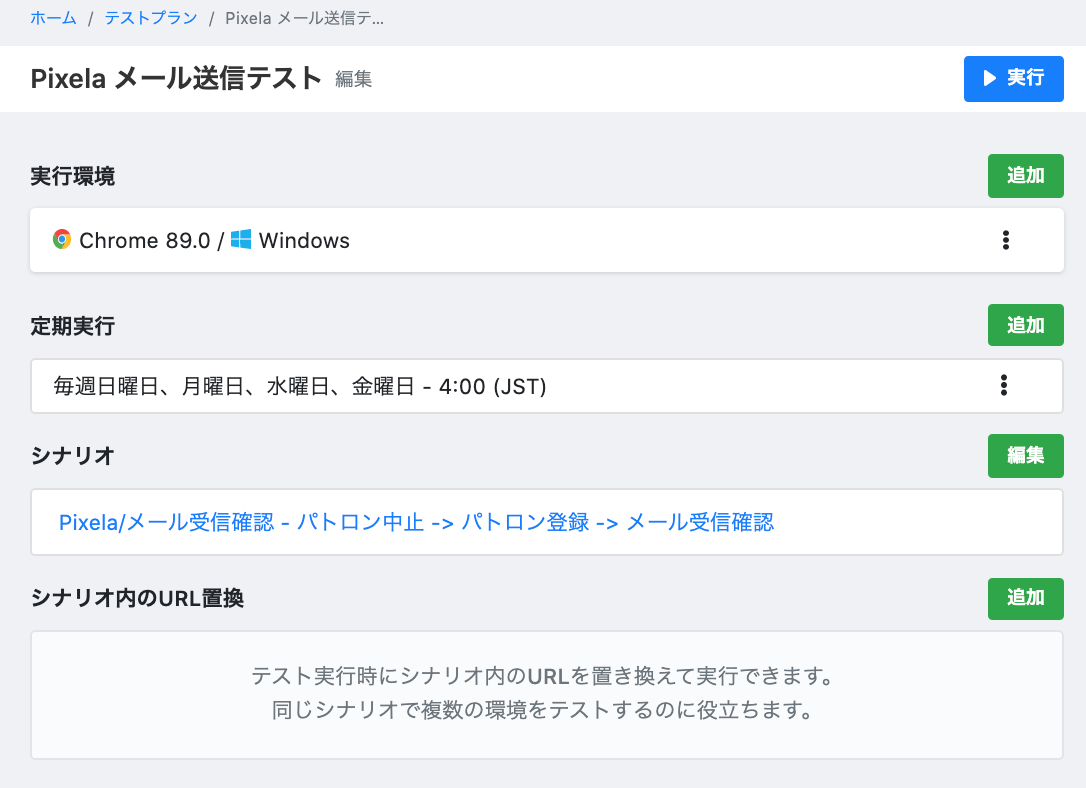Open the ホーム breadcrumb link
The image size is (1086, 788).
coord(54,17)
